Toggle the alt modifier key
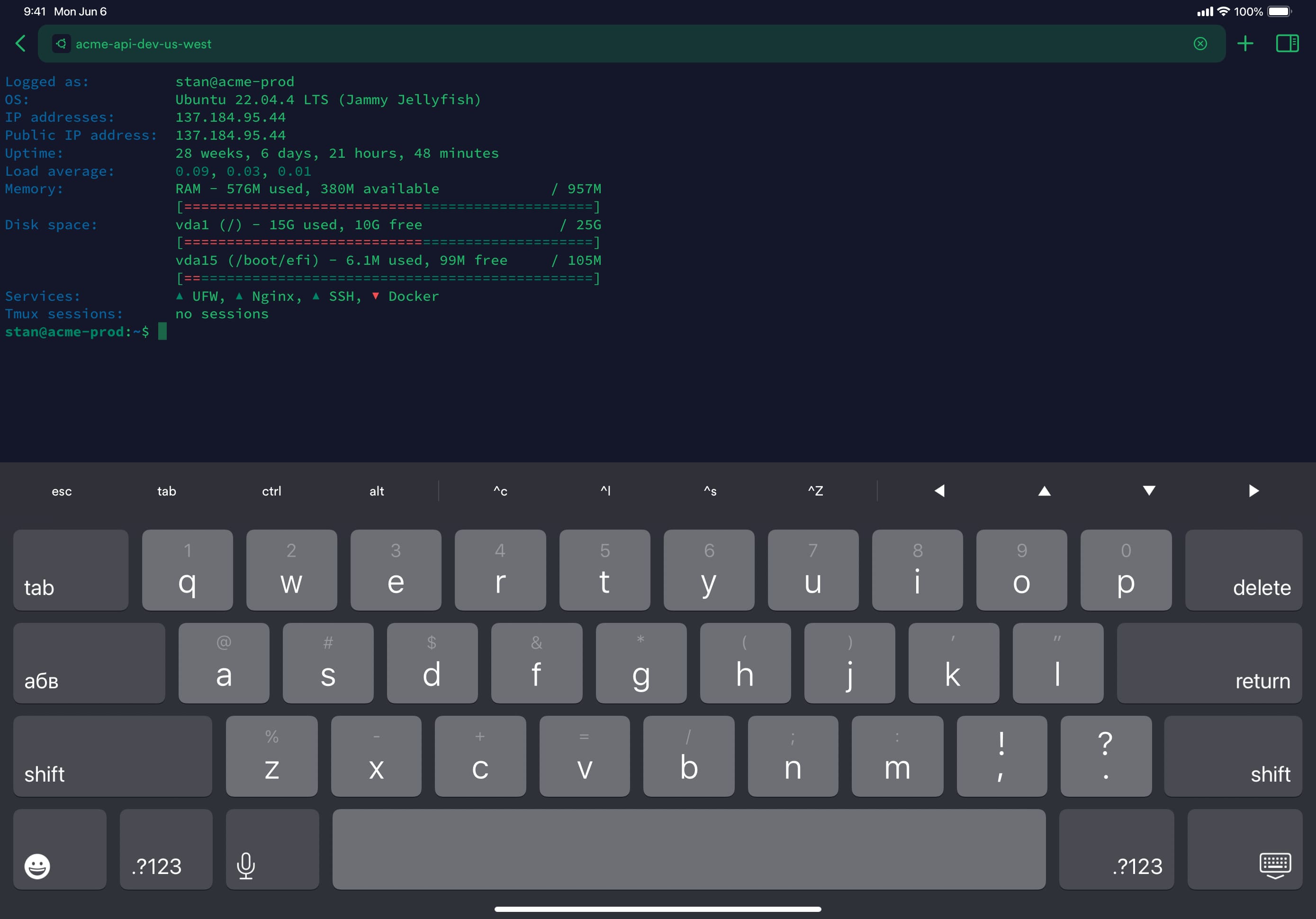The image size is (1316, 919). 377,491
